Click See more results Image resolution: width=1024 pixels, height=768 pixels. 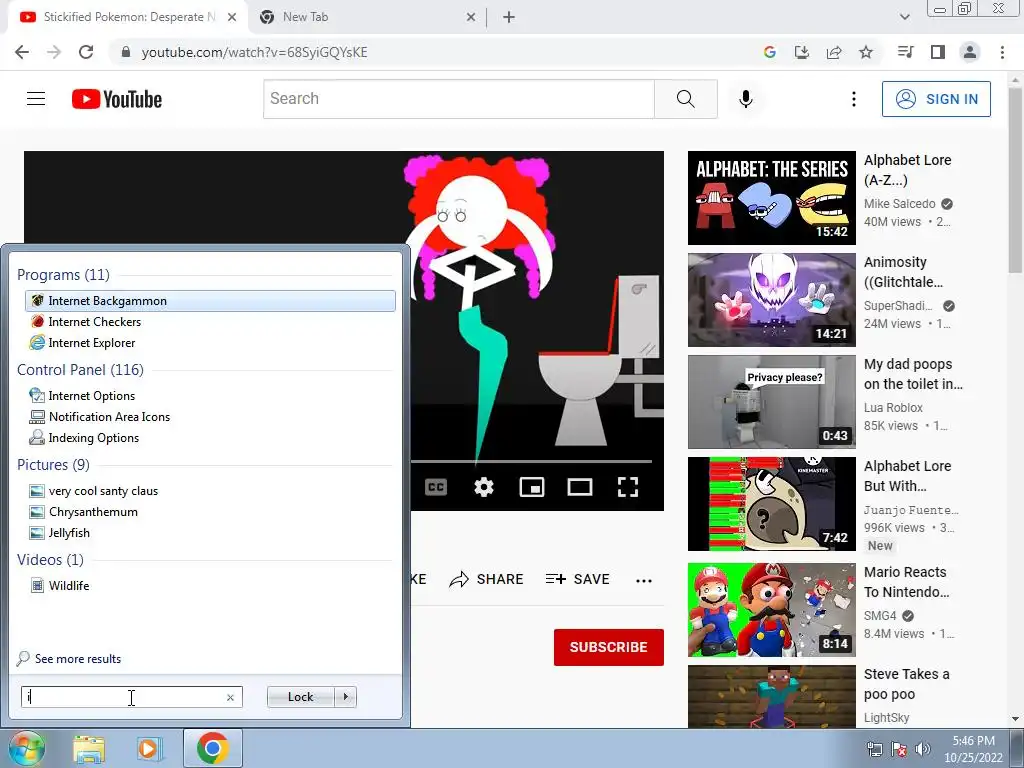tap(78, 659)
